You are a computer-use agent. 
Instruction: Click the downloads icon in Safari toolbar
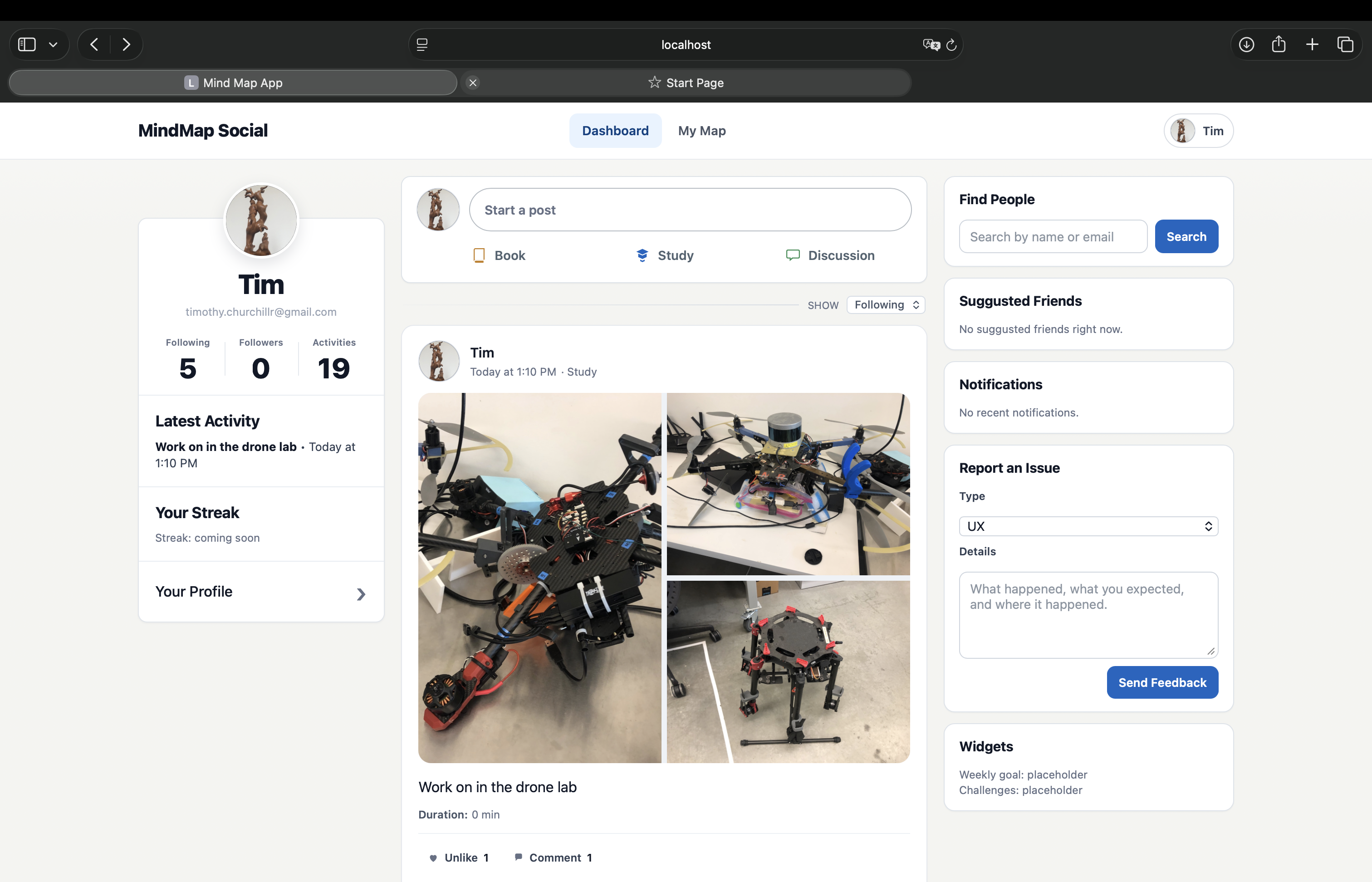click(1246, 44)
